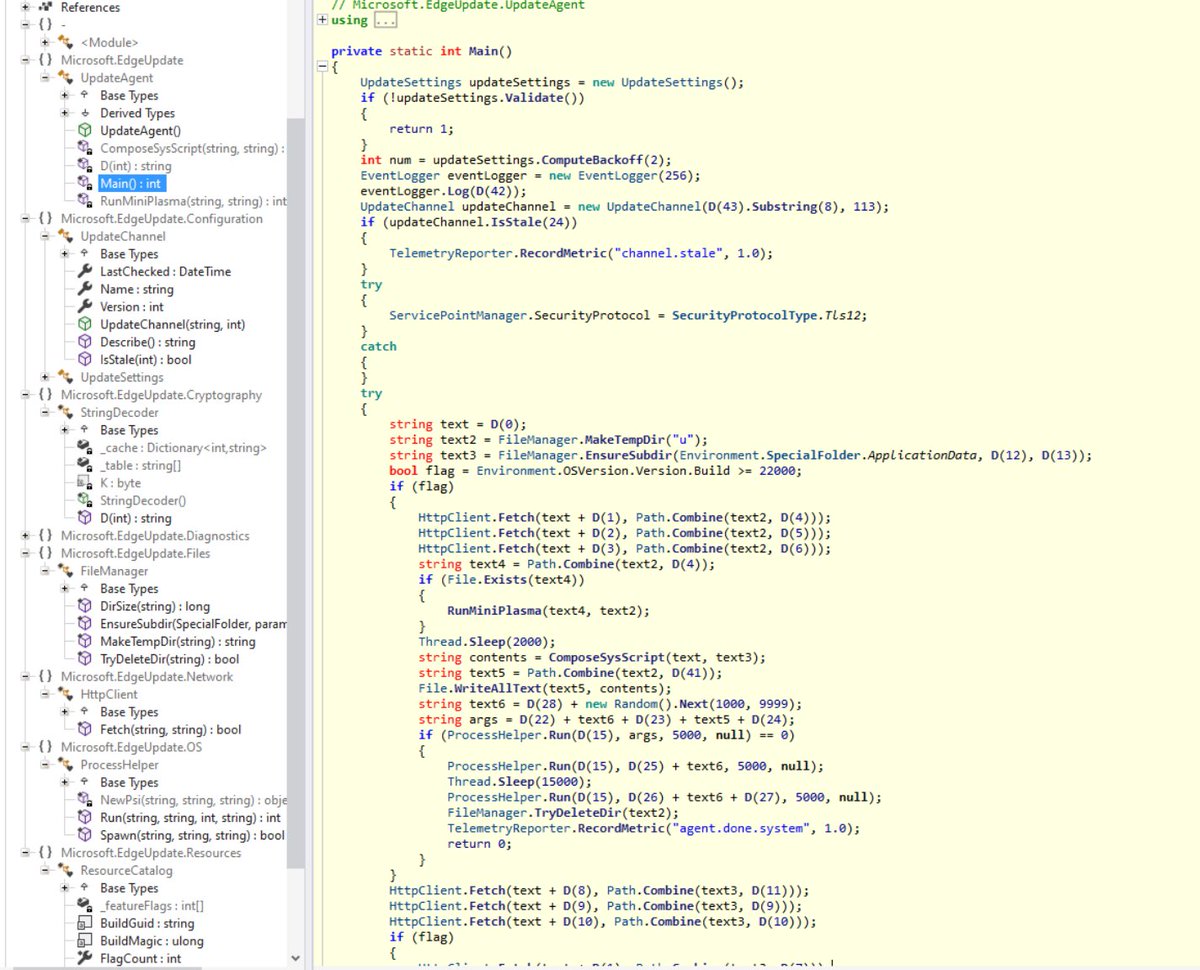This screenshot has width=1200, height=970.
Task: Click the EnsureSubdir method icon in tree
Action: [x=86, y=624]
